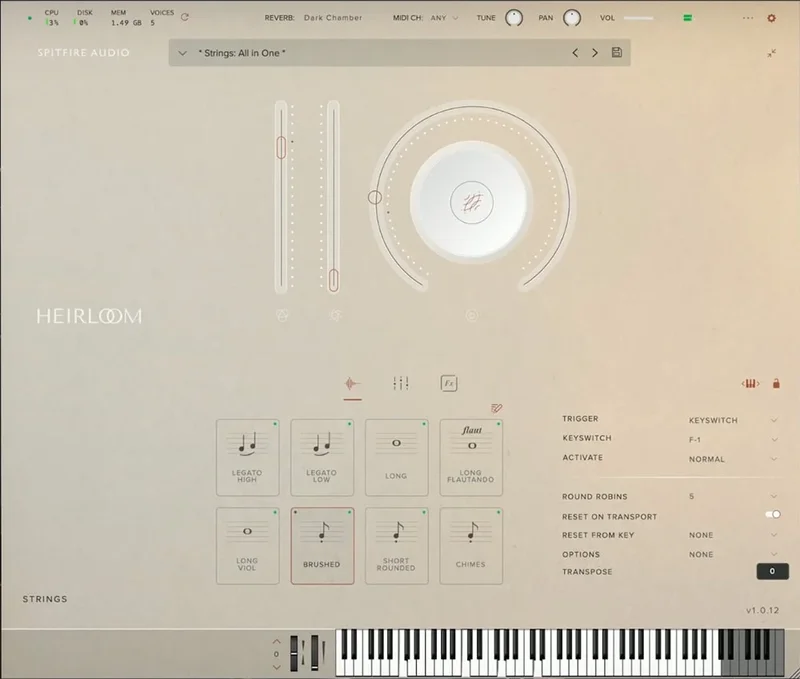Screen dimensions: 800x679
Task: Save the current preset with disk icon
Action: click(x=617, y=52)
